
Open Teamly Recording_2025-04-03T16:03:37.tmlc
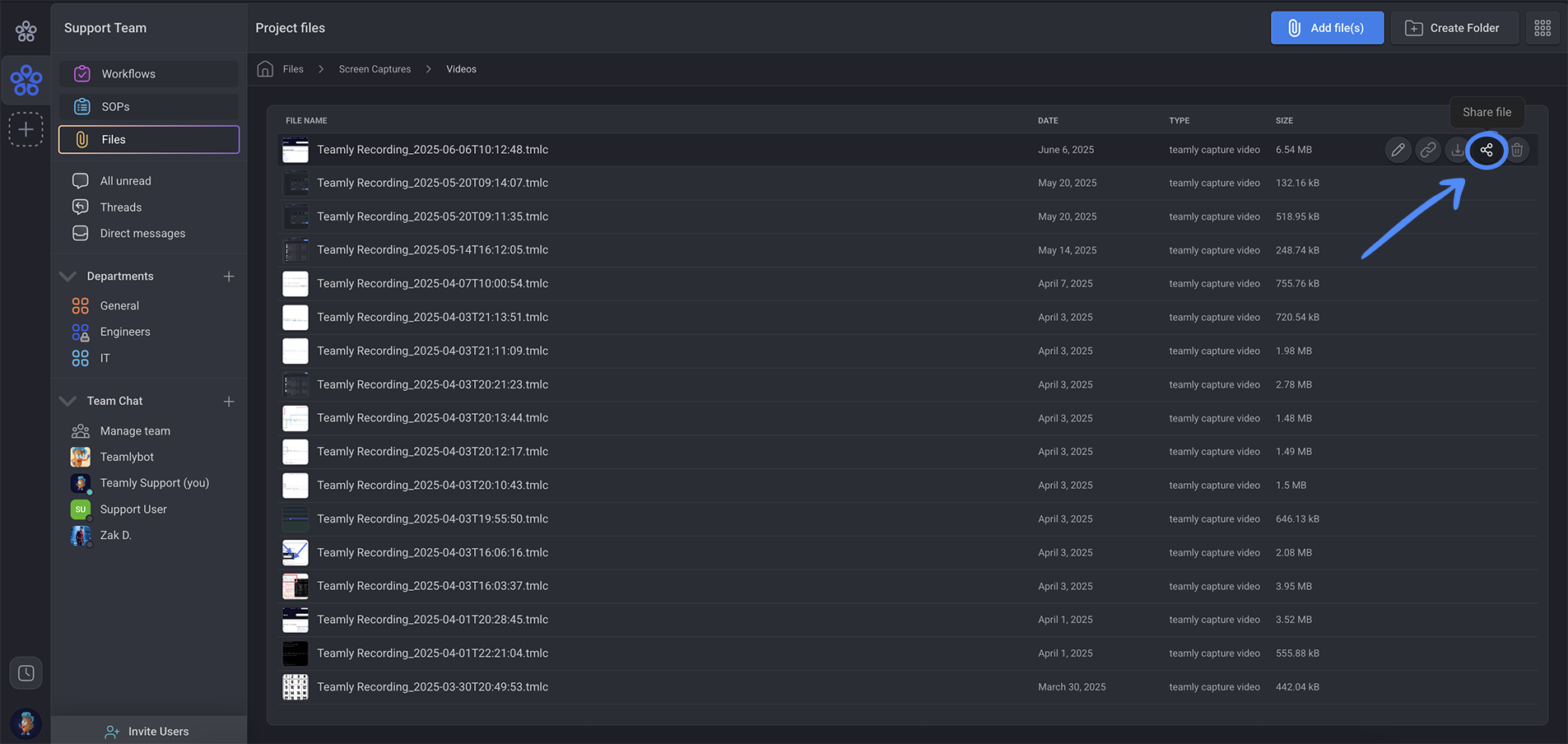tap(433, 586)
